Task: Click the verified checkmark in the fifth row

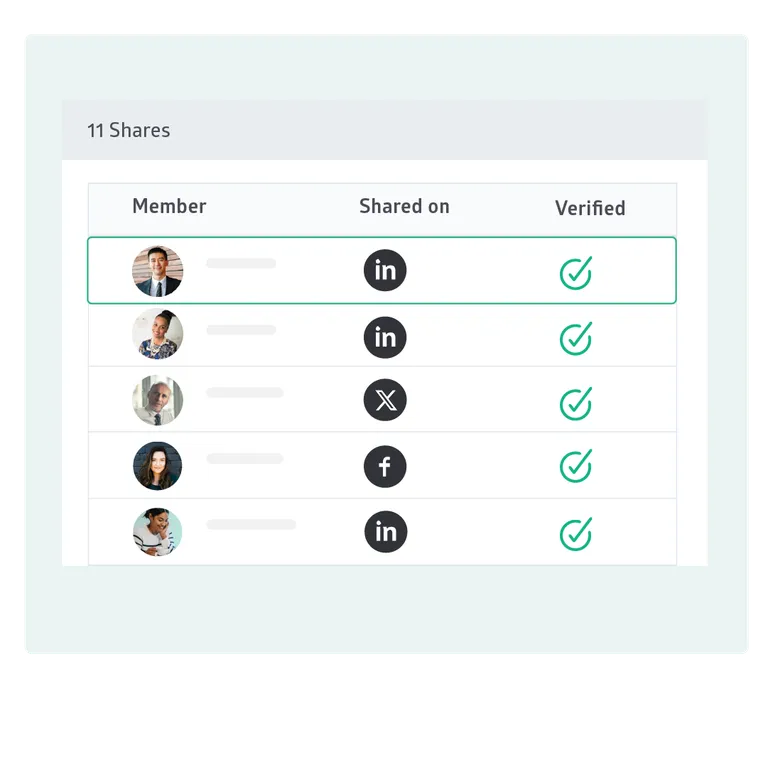Action: pos(575,533)
